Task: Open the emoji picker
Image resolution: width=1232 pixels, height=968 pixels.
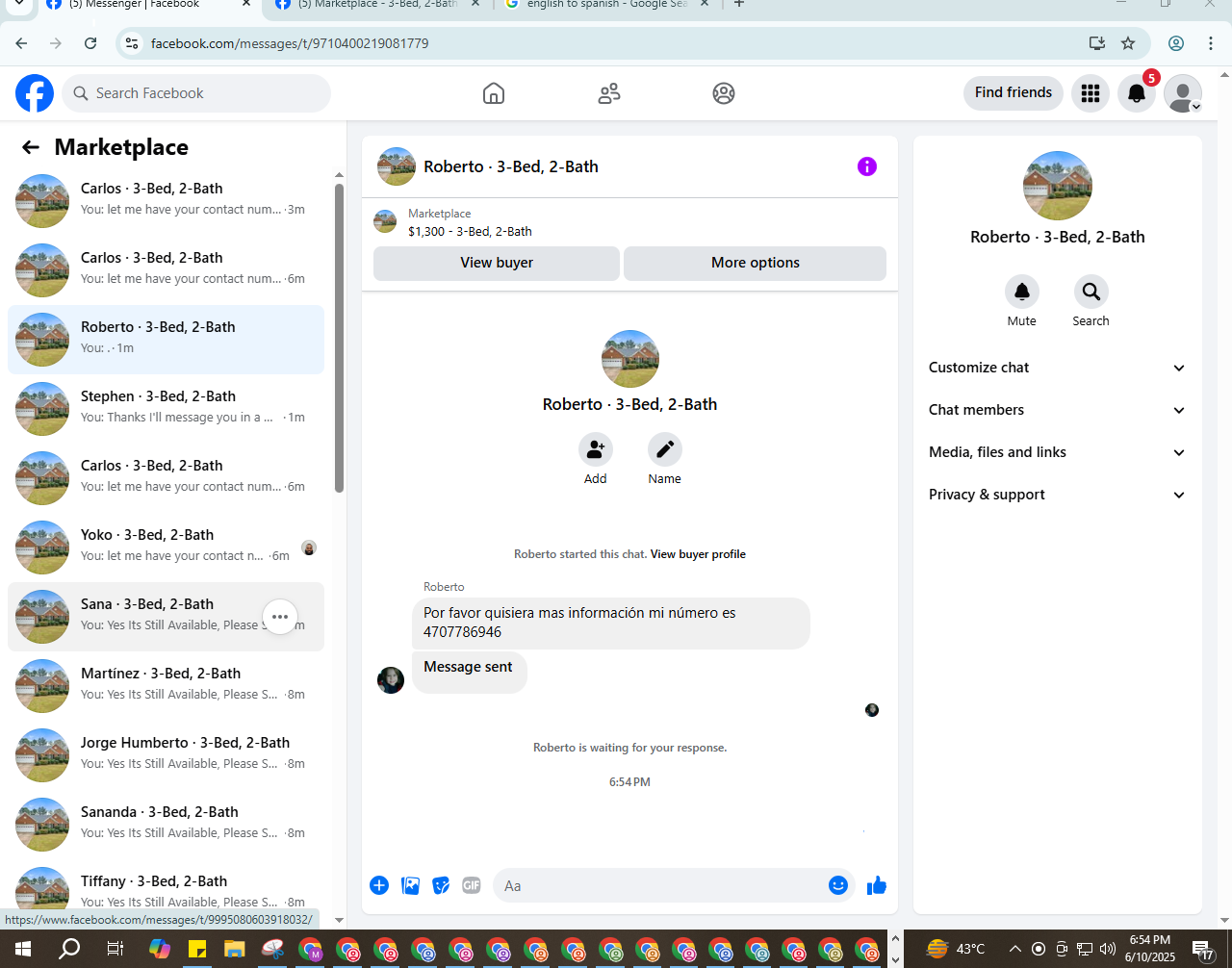Action: click(x=838, y=885)
